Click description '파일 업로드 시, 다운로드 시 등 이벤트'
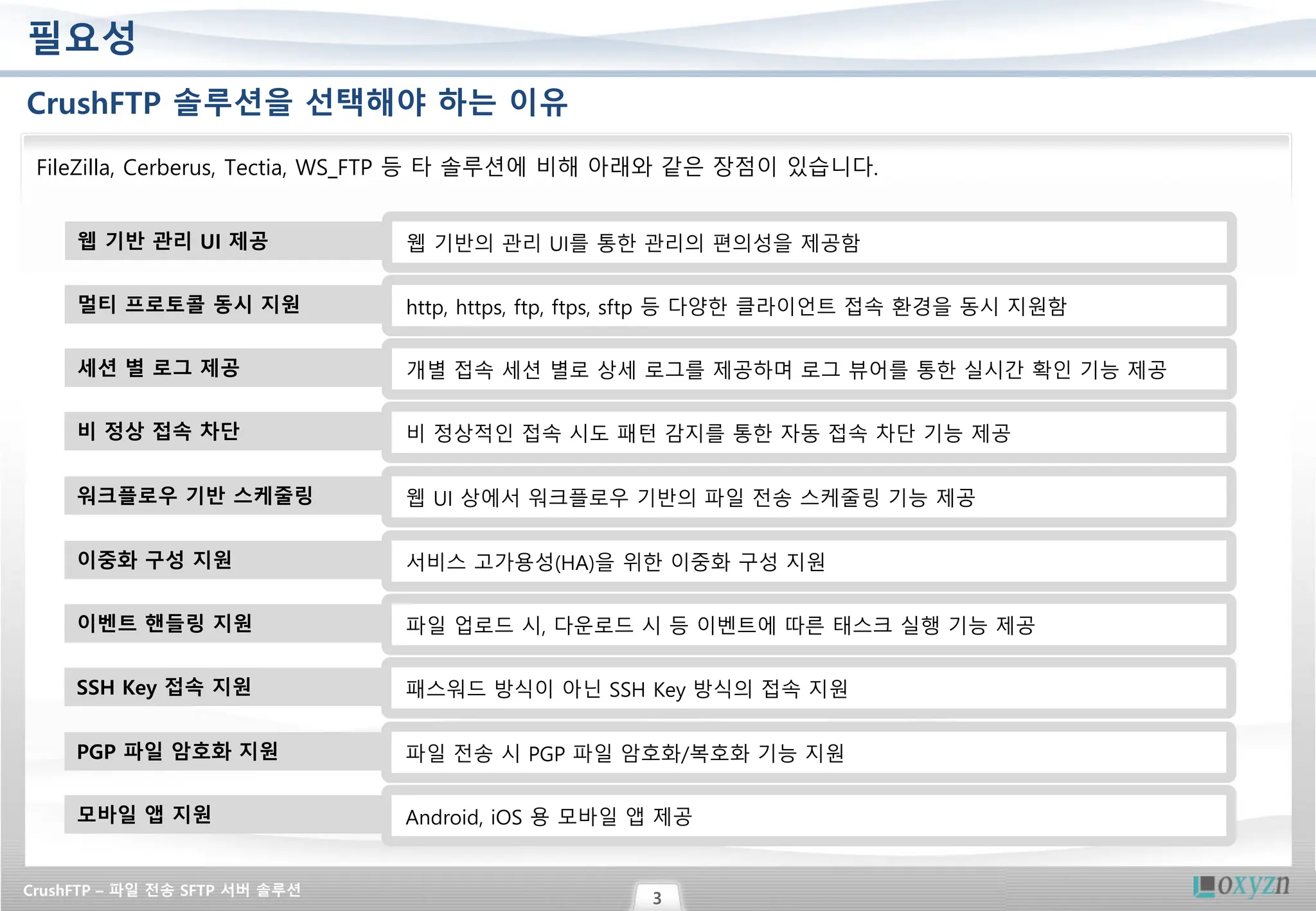 [720, 625]
